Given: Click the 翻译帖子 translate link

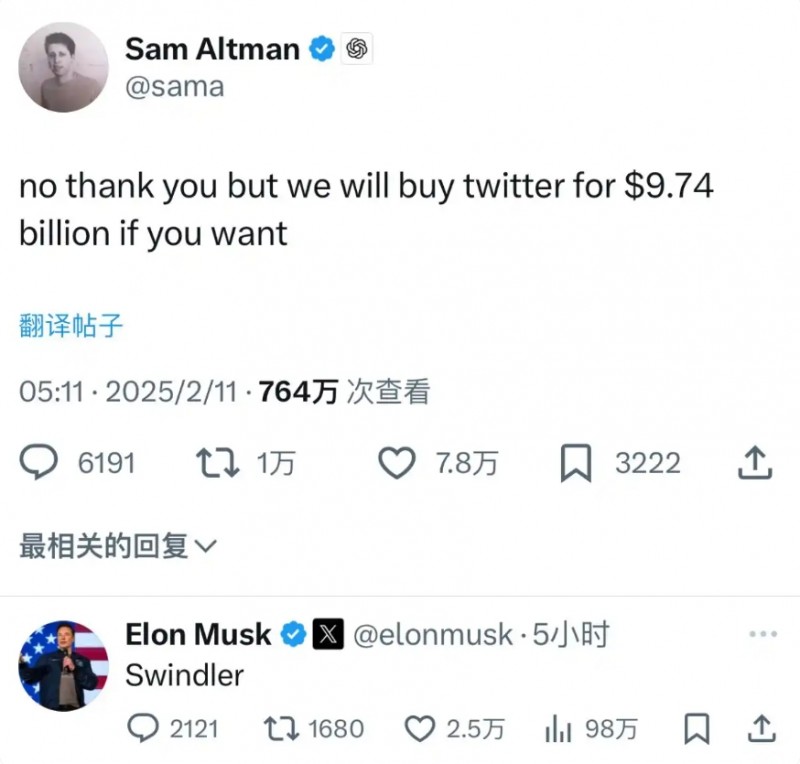Looking at the screenshot, I should click(x=71, y=325).
